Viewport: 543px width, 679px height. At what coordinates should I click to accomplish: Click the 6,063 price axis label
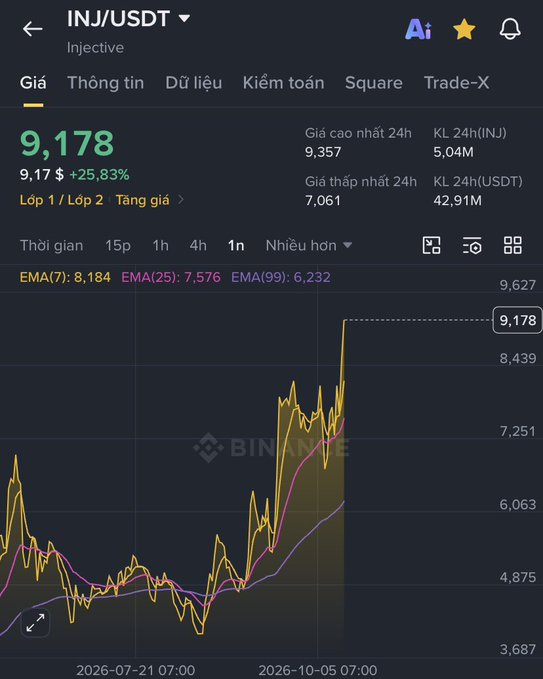(518, 504)
